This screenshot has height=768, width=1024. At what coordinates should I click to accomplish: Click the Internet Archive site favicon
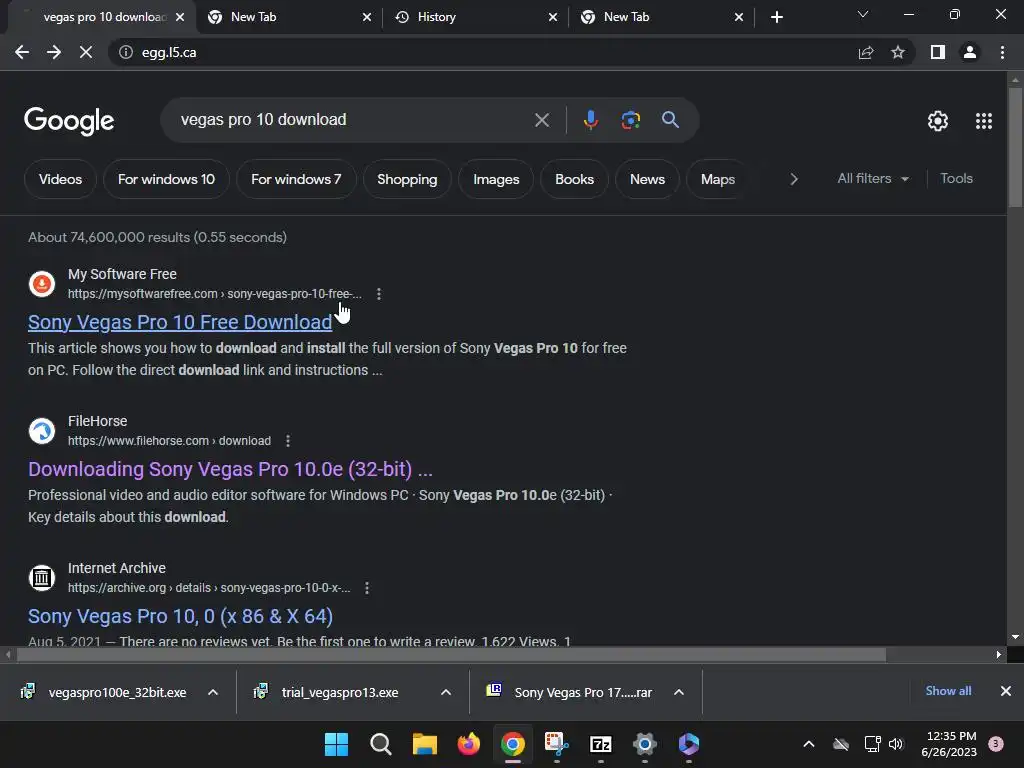click(42, 577)
